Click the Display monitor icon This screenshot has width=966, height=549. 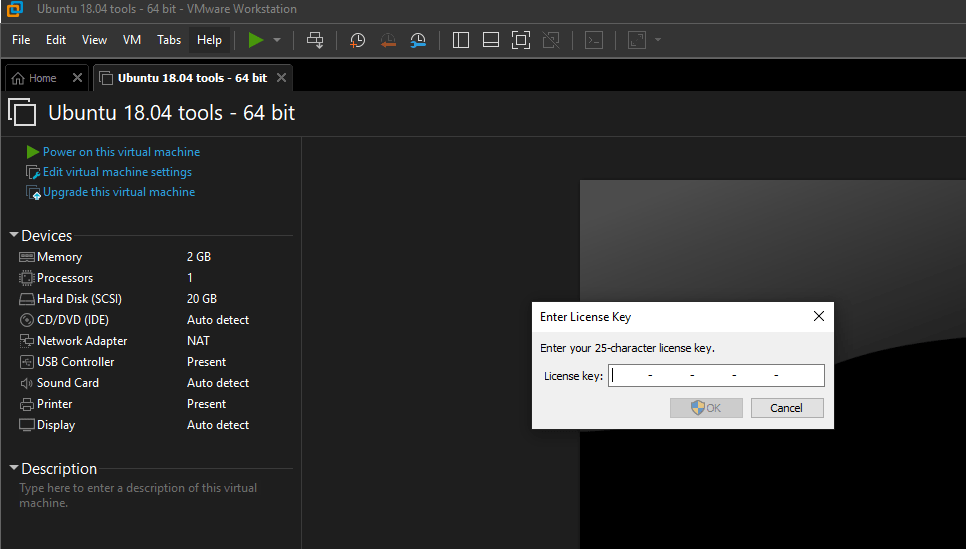point(26,425)
